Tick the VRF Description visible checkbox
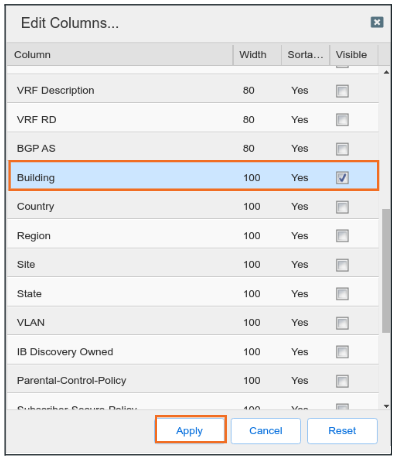Viewport: 396px width, 460px height. [x=342, y=91]
